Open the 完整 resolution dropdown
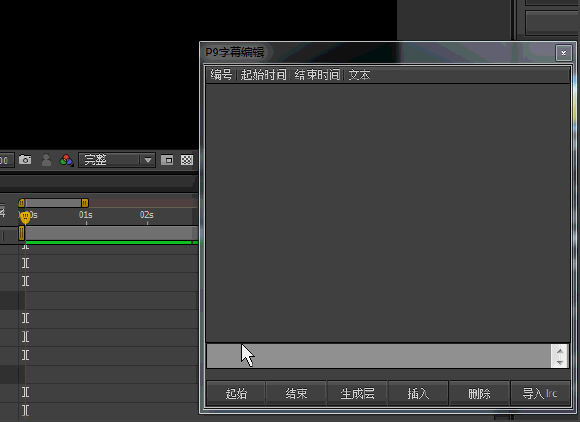The image size is (580, 422). tap(117, 160)
